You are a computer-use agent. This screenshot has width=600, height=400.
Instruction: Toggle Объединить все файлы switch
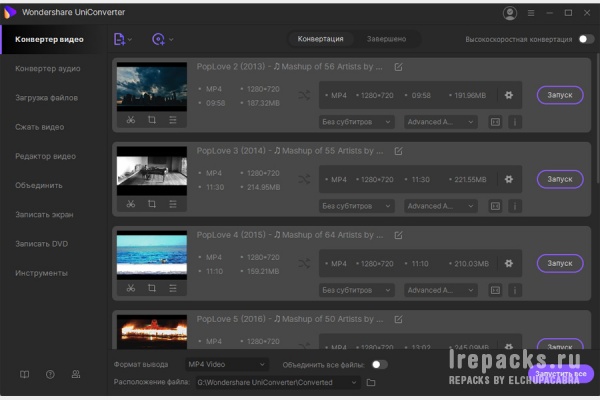380,365
